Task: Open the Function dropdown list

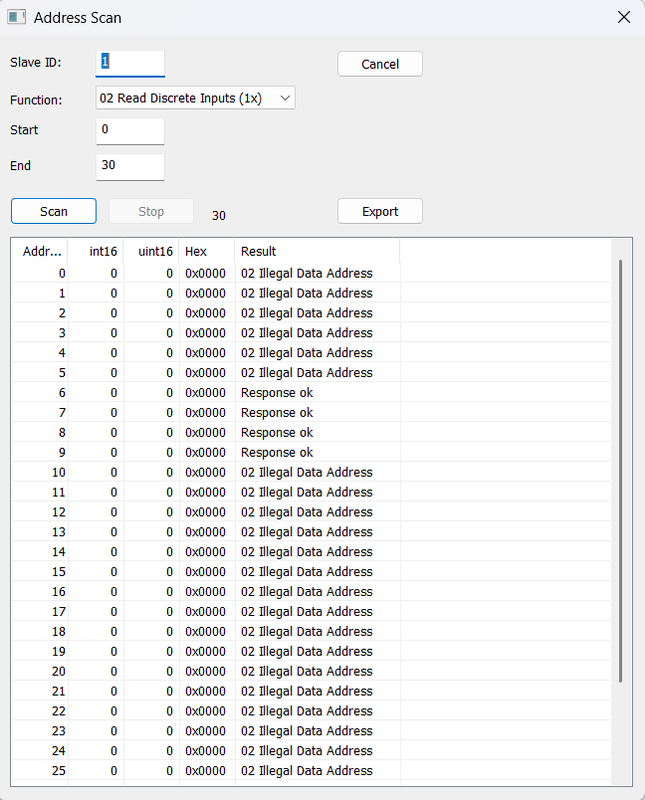Action: tap(195, 98)
